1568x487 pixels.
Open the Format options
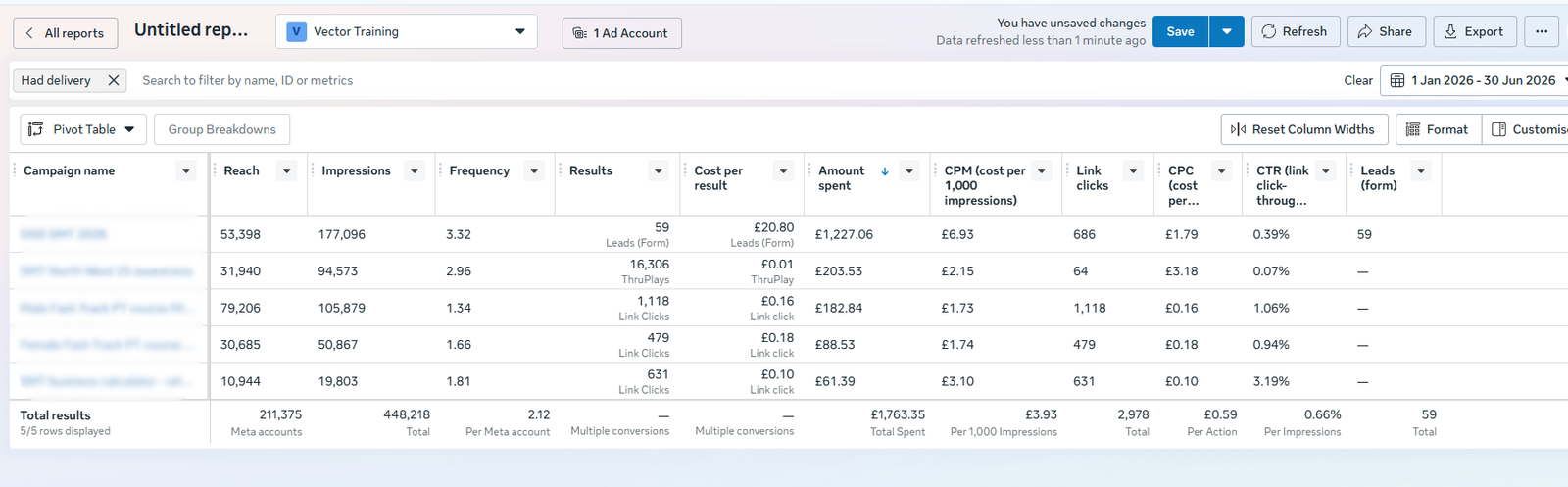point(1438,129)
